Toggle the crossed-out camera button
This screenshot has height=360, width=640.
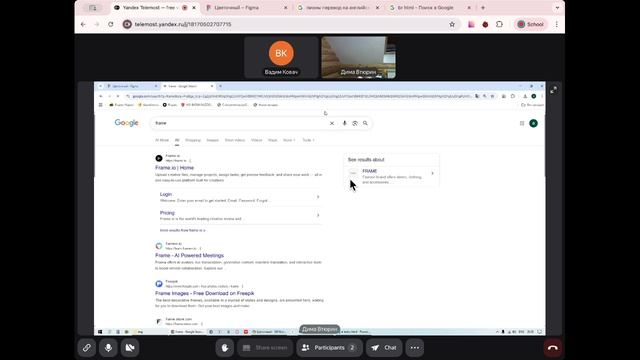click(x=130, y=348)
